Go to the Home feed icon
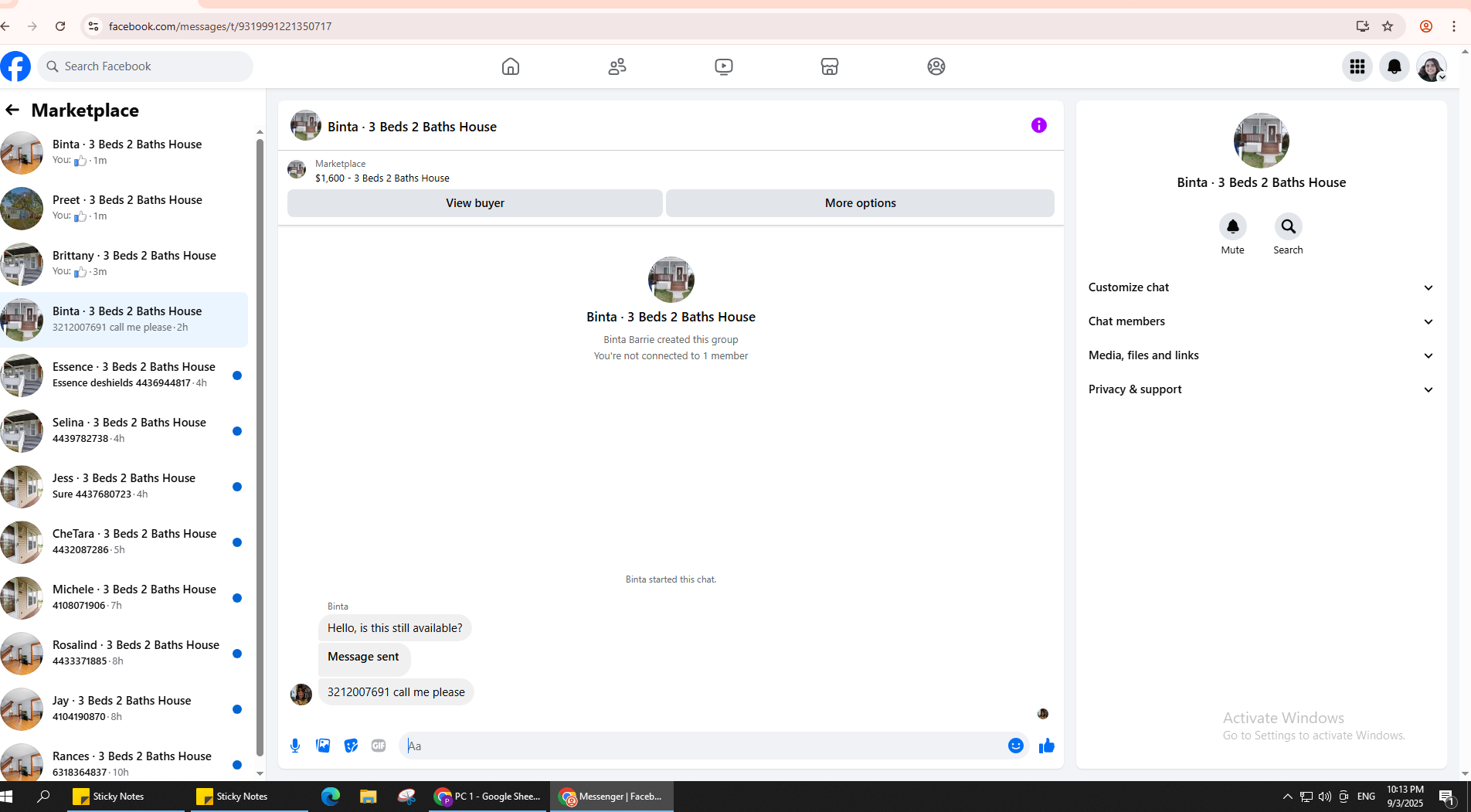Screen dimensions: 1471x812 click(x=511, y=66)
